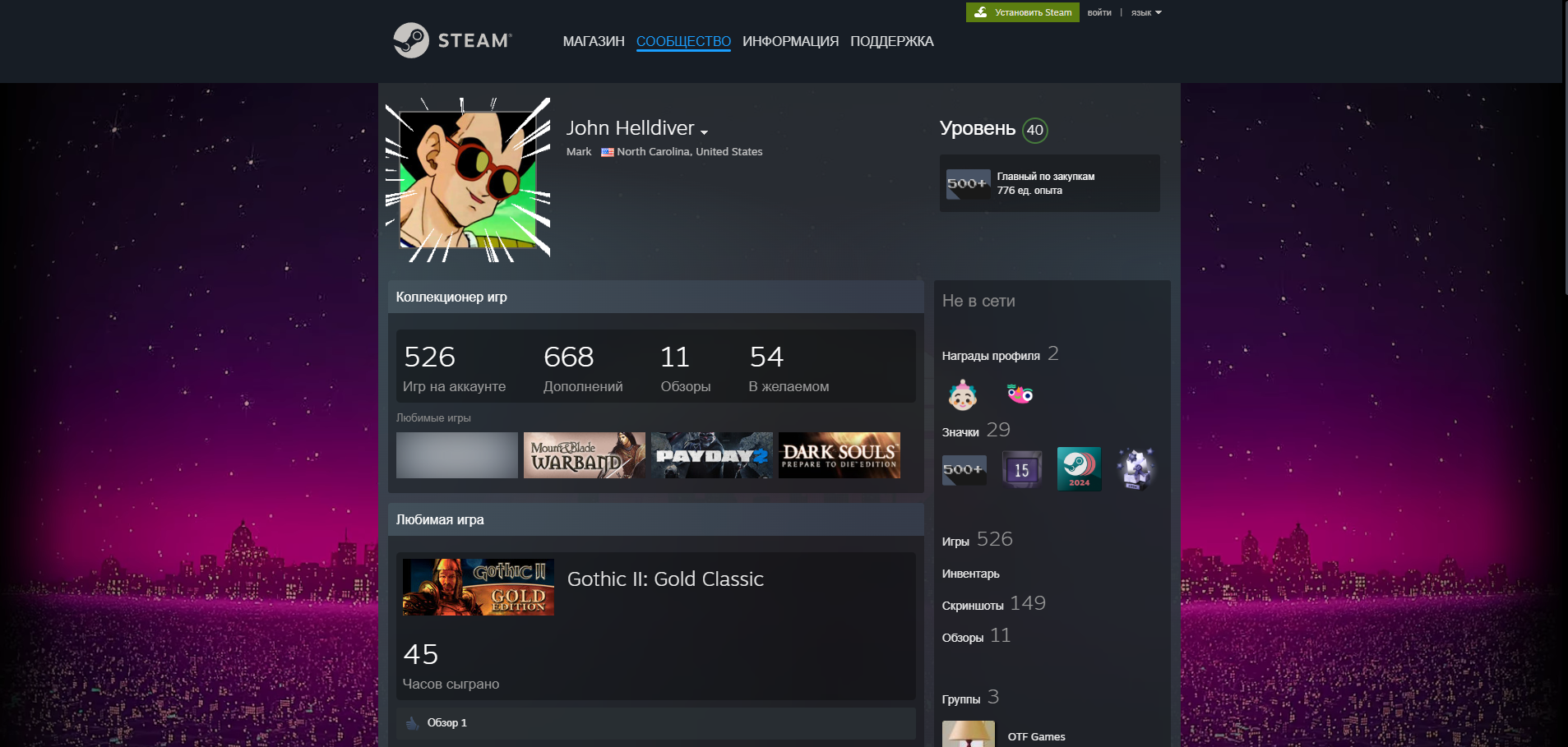The image size is (1568, 747).
Task: Open the 500+ games badge in badges row
Action: [964, 470]
